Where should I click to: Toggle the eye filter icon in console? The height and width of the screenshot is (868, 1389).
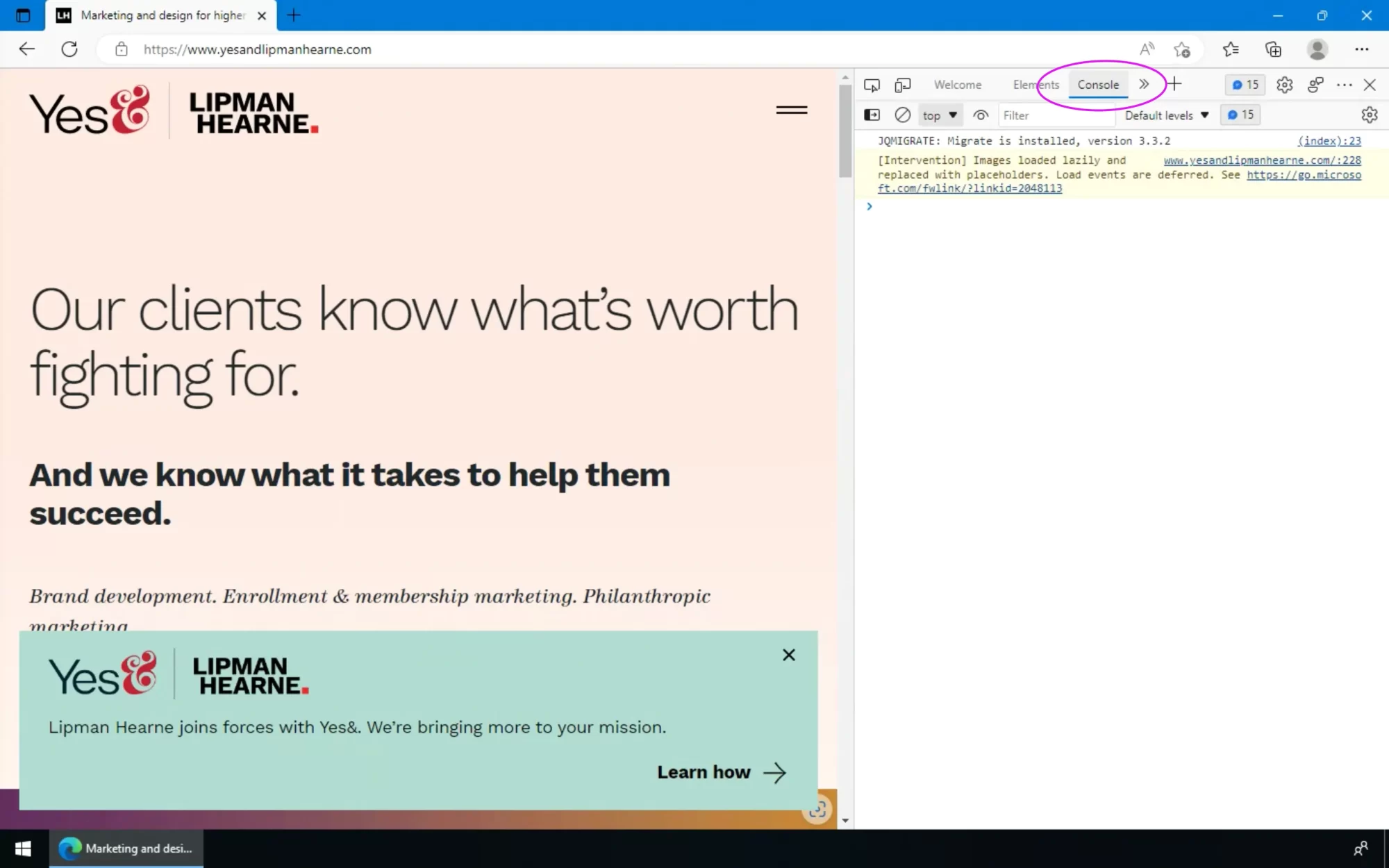click(981, 115)
